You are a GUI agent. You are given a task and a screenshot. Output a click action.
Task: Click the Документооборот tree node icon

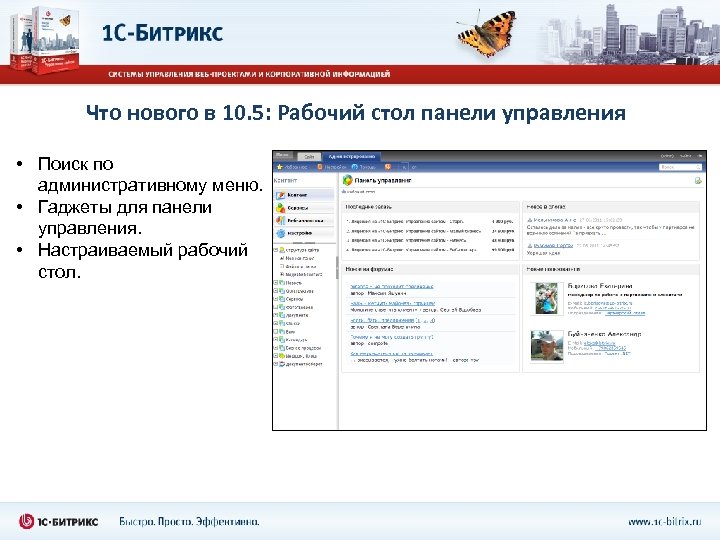282,364
